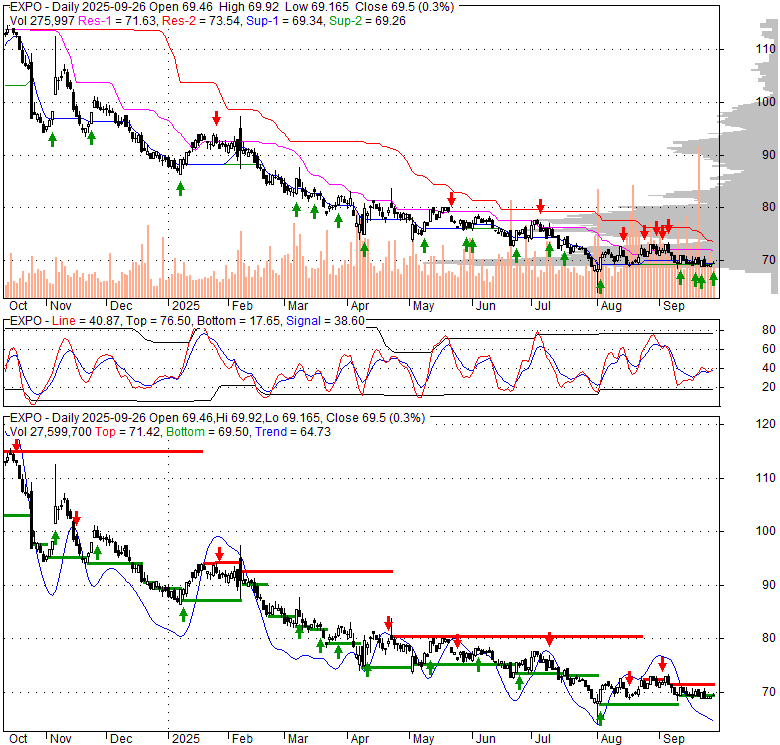This screenshot has height=745, width=780.
Task: Click the EXPO Daily 2025-09-26 header in top chart
Action: coord(232,7)
